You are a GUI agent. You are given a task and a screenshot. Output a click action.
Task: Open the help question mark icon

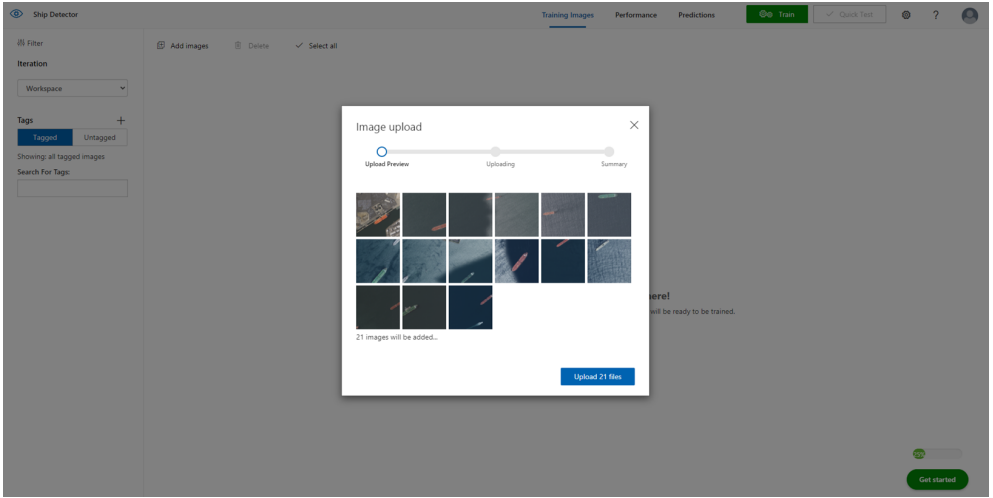pos(936,15)
